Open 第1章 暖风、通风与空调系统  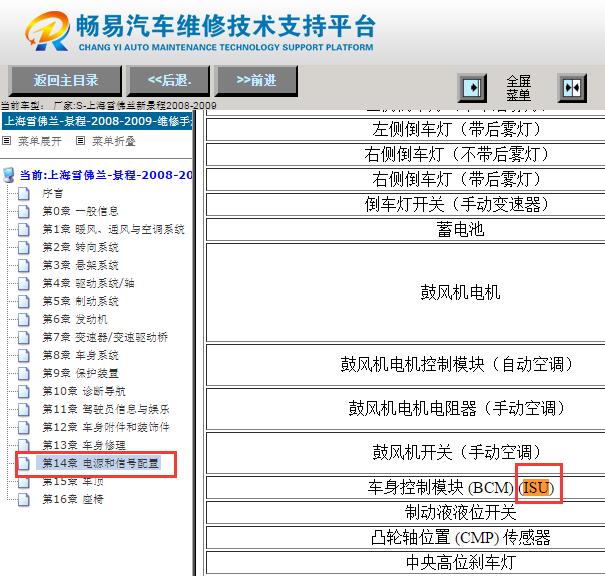point(113,229)
